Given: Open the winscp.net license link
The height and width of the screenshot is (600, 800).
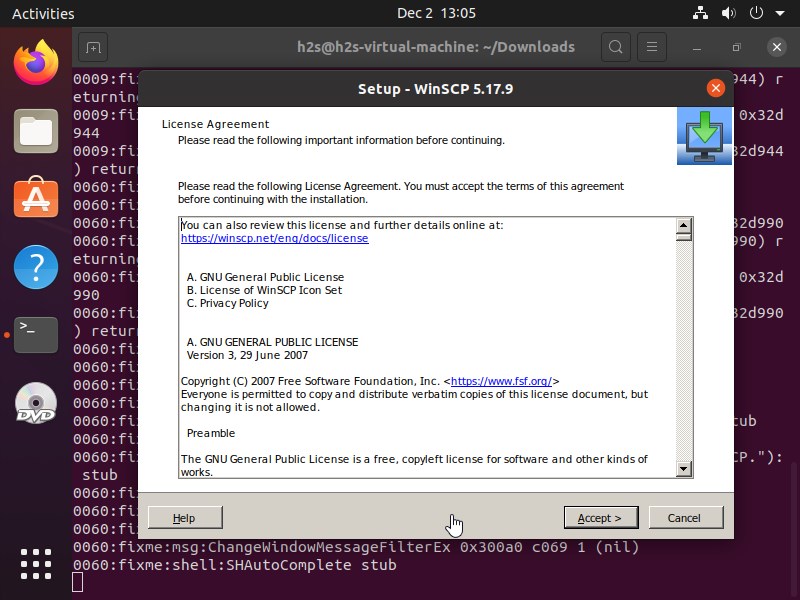Looking at the screenshot, I should point(274,238).
